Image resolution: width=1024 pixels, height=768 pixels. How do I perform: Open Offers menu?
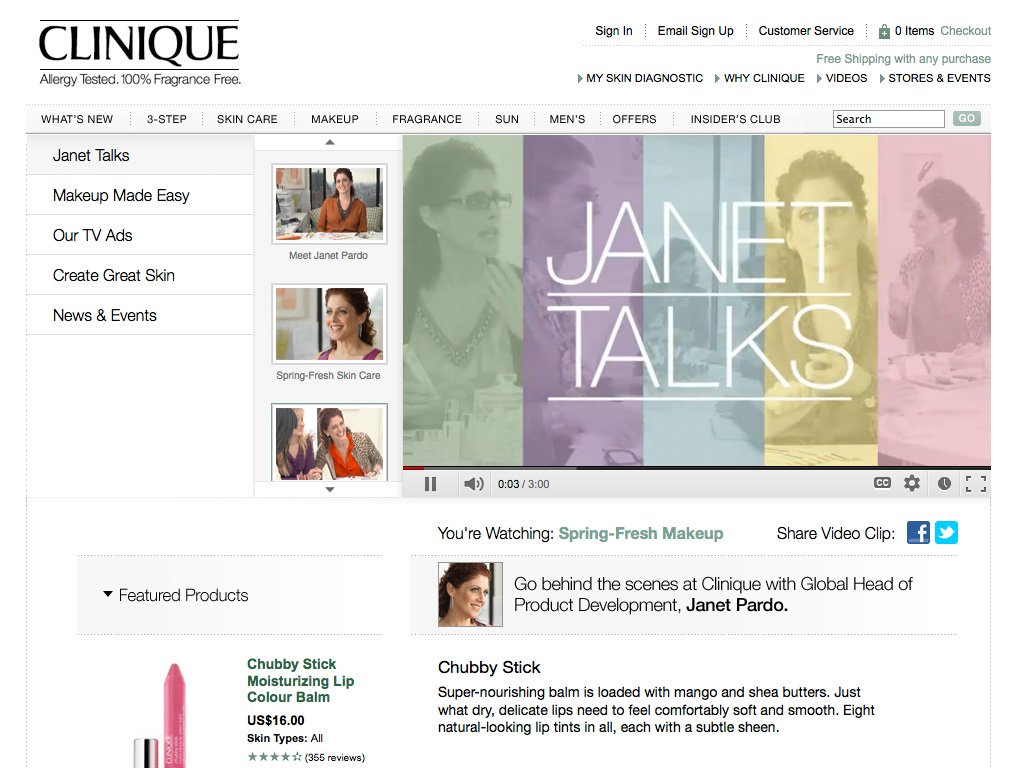[x=634, y=119]
